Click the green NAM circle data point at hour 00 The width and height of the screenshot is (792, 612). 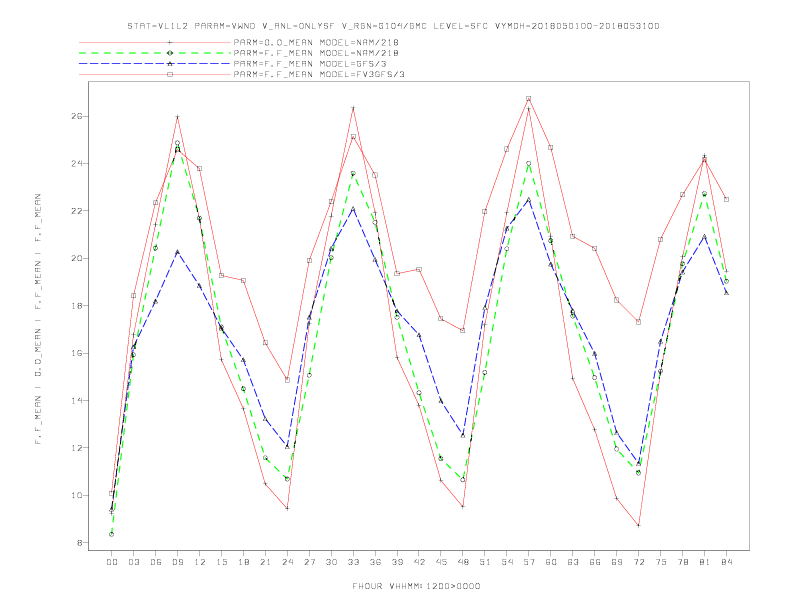click(x=112, y=534)
